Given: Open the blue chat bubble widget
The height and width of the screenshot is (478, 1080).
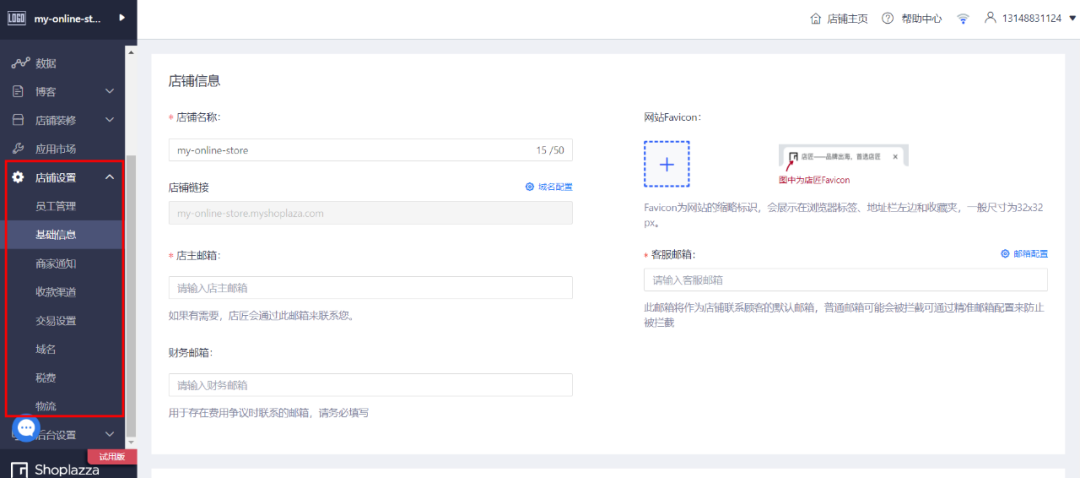Looking at the screenshot, I should pos(26,428).
